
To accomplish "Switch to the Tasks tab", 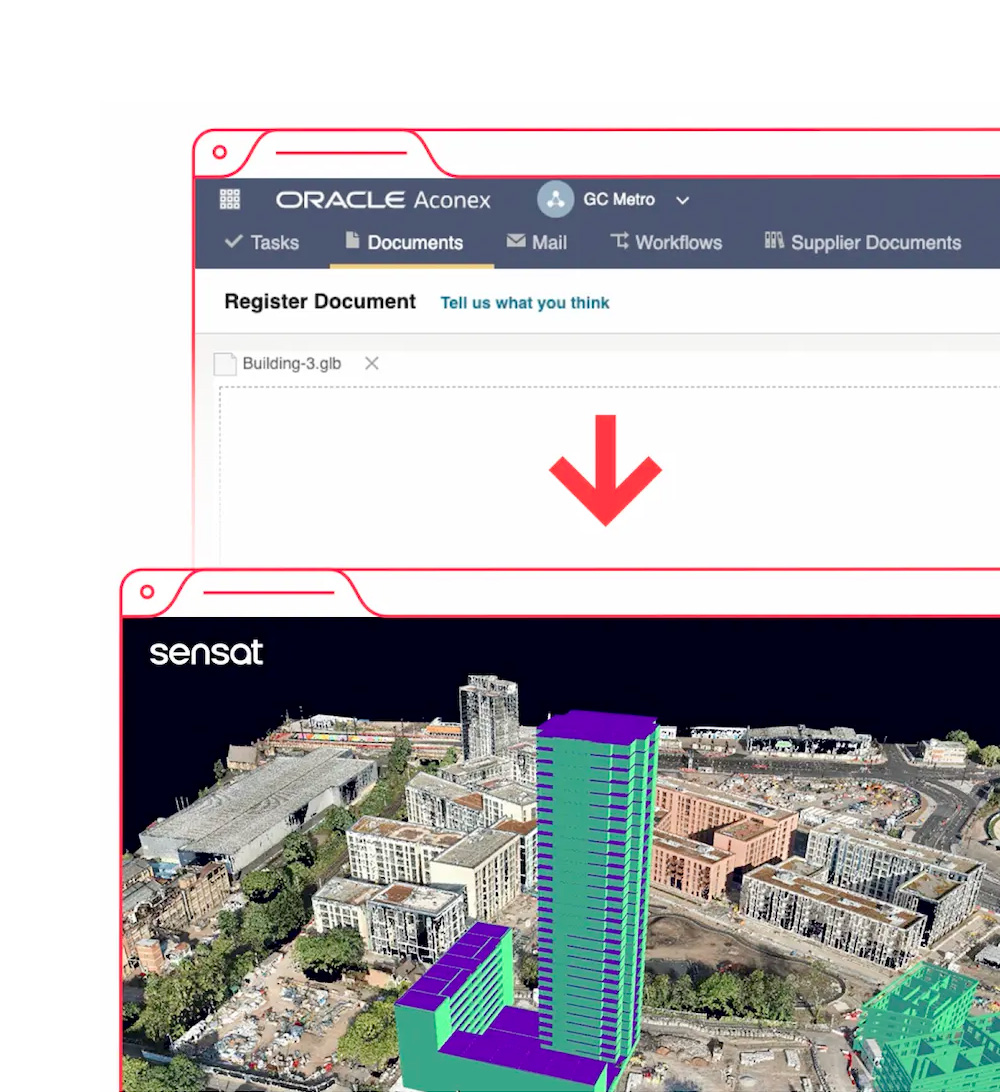I will tap(272, 242).
